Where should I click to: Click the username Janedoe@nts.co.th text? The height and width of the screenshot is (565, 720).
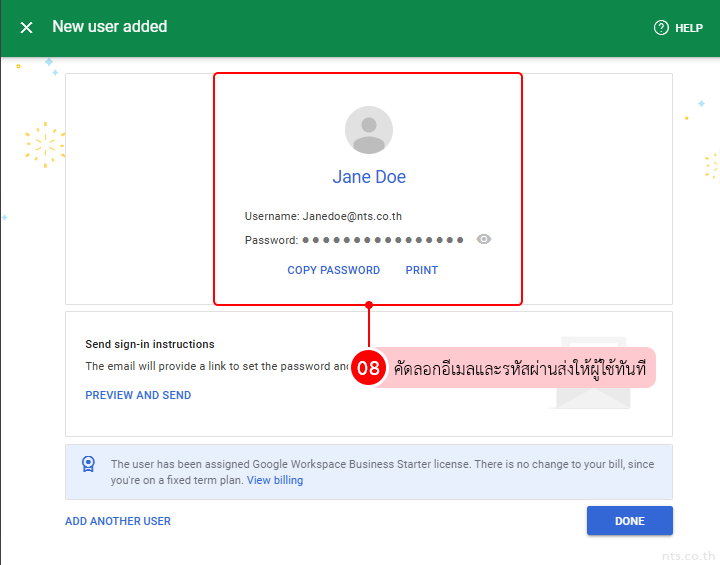[352, 216]
